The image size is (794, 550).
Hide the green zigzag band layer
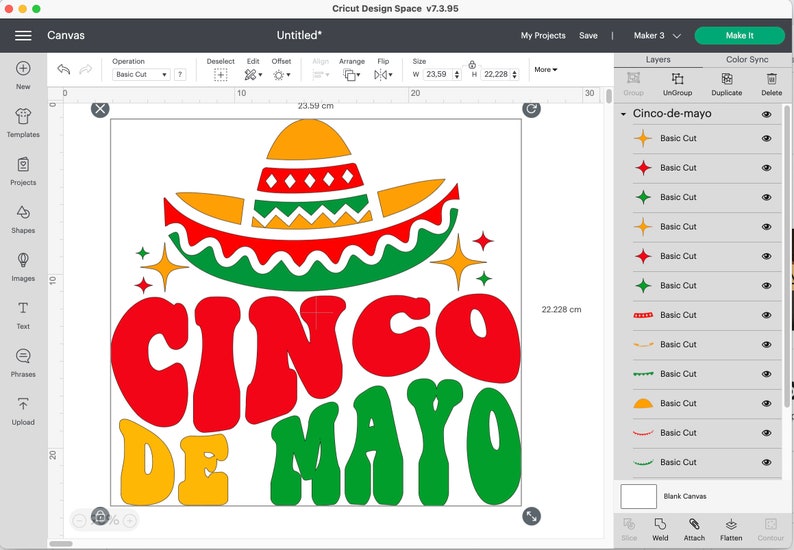coord(767,374)
